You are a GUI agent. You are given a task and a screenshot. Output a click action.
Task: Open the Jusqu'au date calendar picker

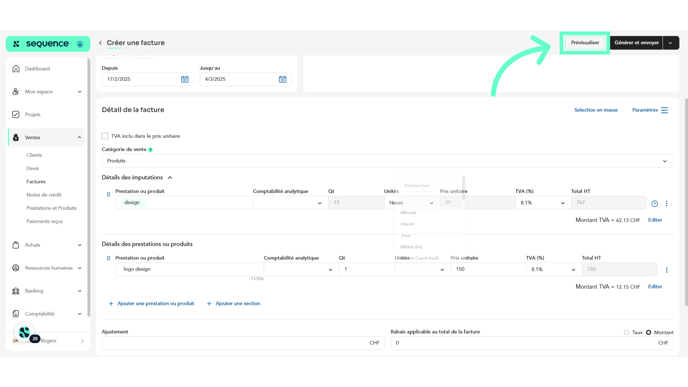283,79
